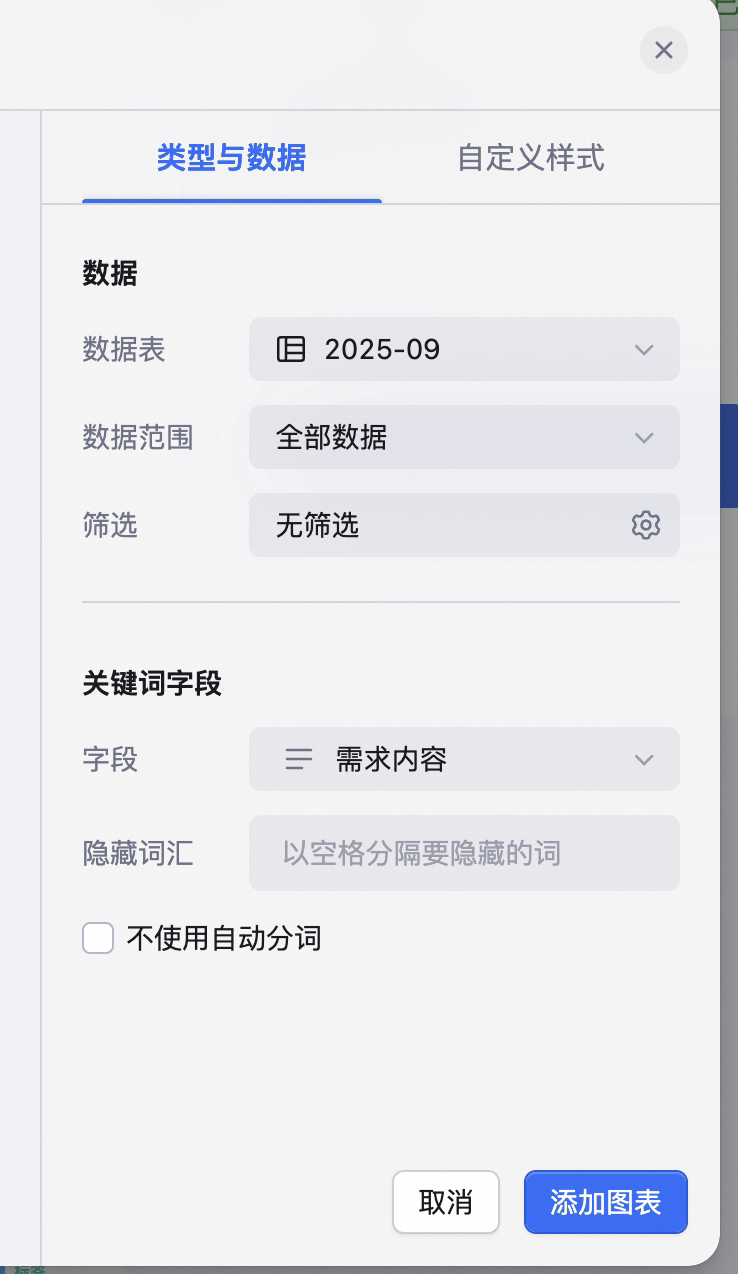Click the 取消 button
This screenshot has height=1274, width=738.
pos(446,1202)
